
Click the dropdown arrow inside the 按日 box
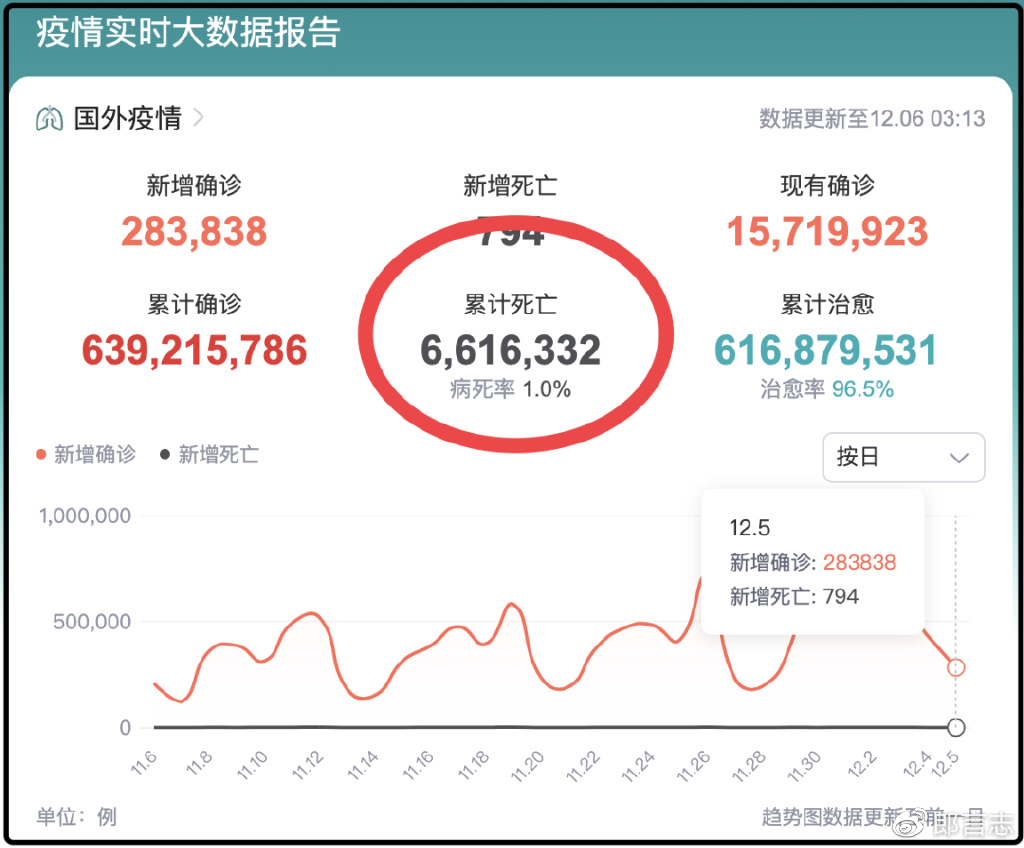(961, 457)
